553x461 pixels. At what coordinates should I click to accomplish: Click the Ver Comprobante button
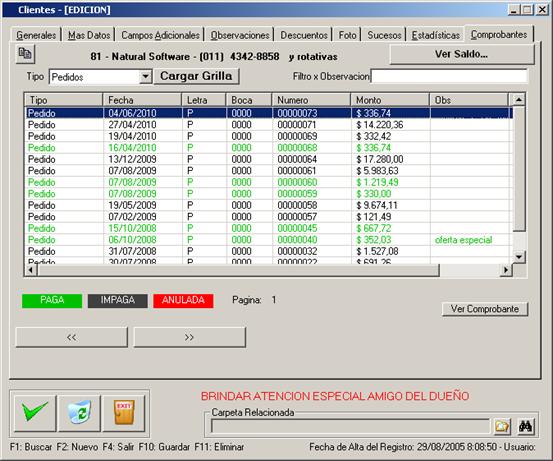(485, 309)
